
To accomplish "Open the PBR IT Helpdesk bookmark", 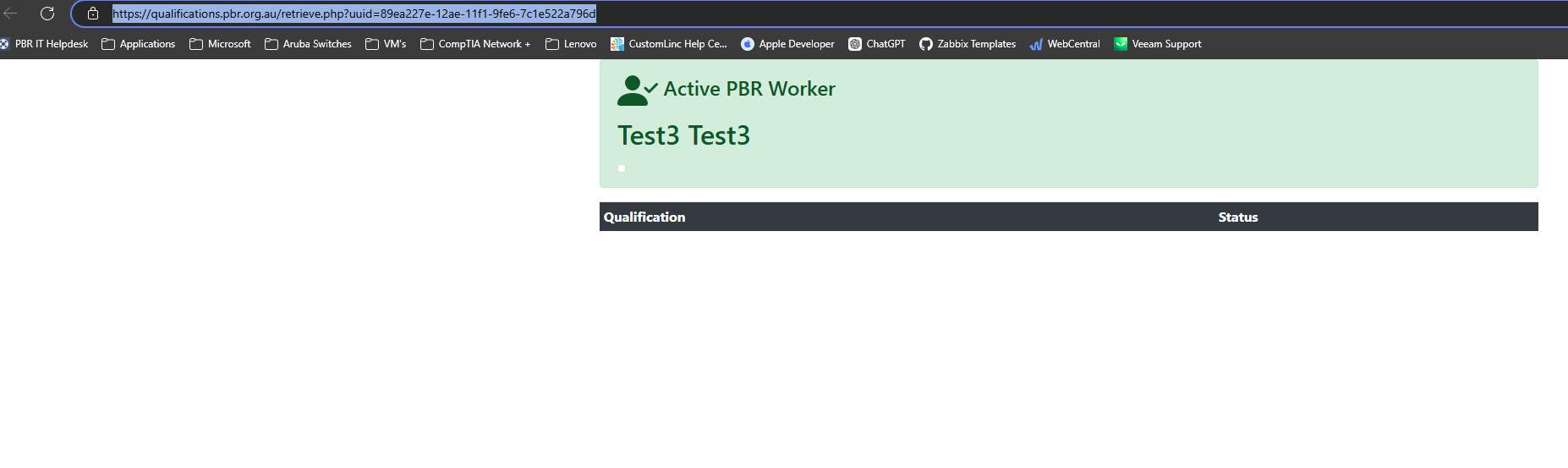I will [45, 44].
